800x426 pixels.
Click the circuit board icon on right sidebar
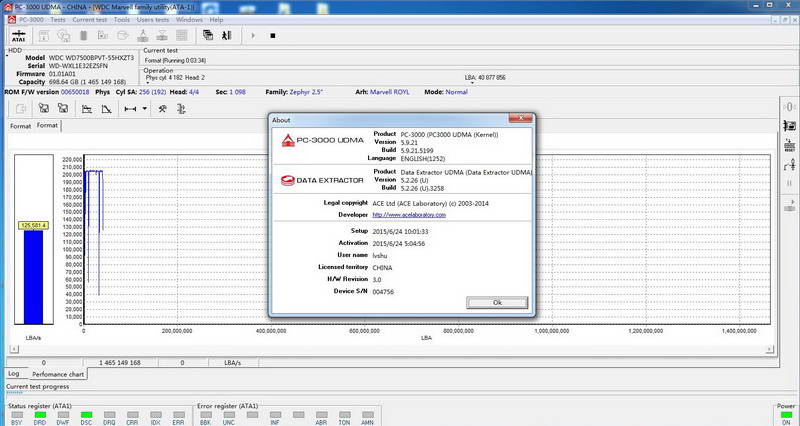(789, 126)
